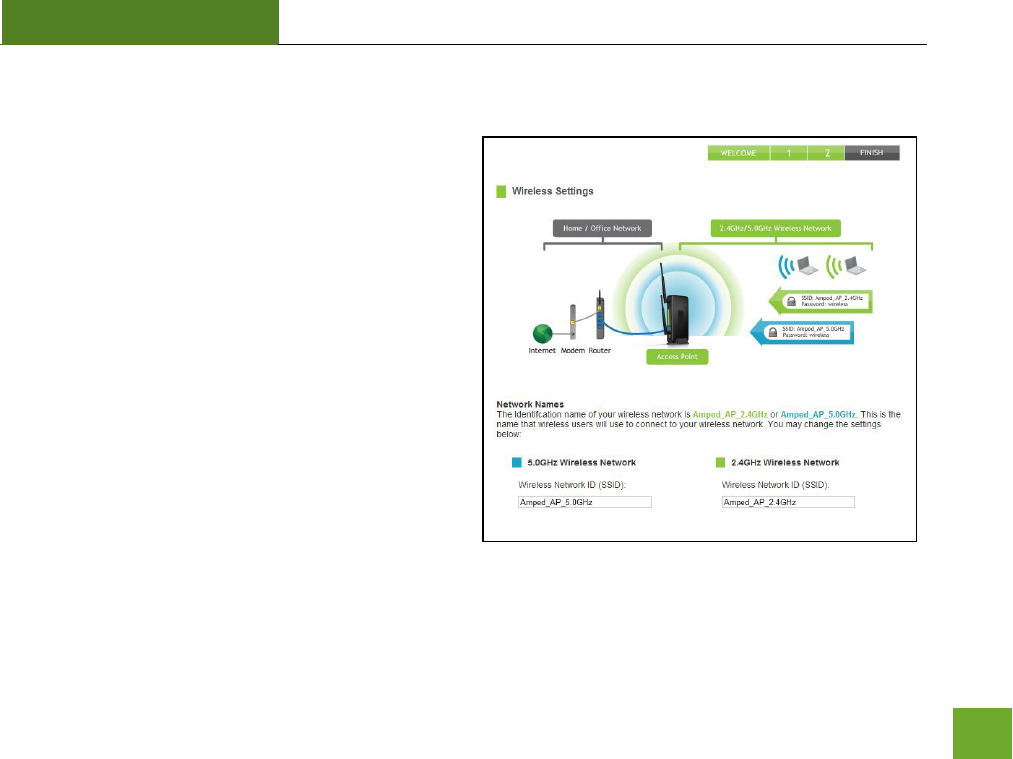Jump to the FINISH wizard tab
Screen dimensions: 1013x759
pyautogui.click(x=872, y=153)
